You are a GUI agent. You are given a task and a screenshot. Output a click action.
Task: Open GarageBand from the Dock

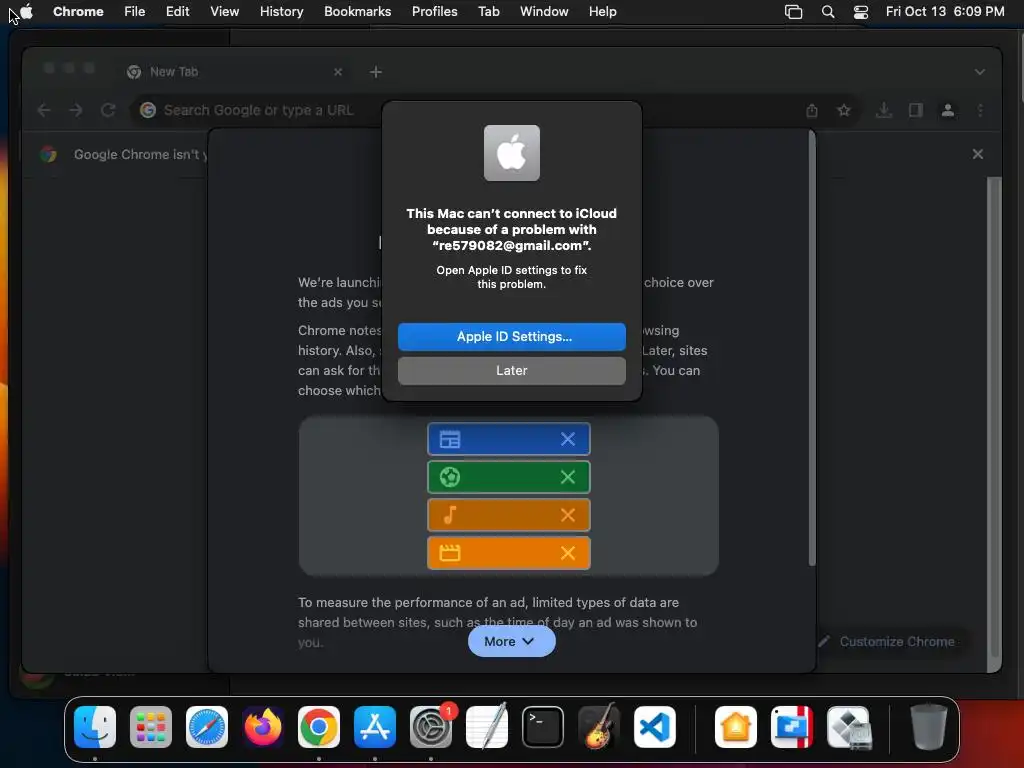coord(599,726)
